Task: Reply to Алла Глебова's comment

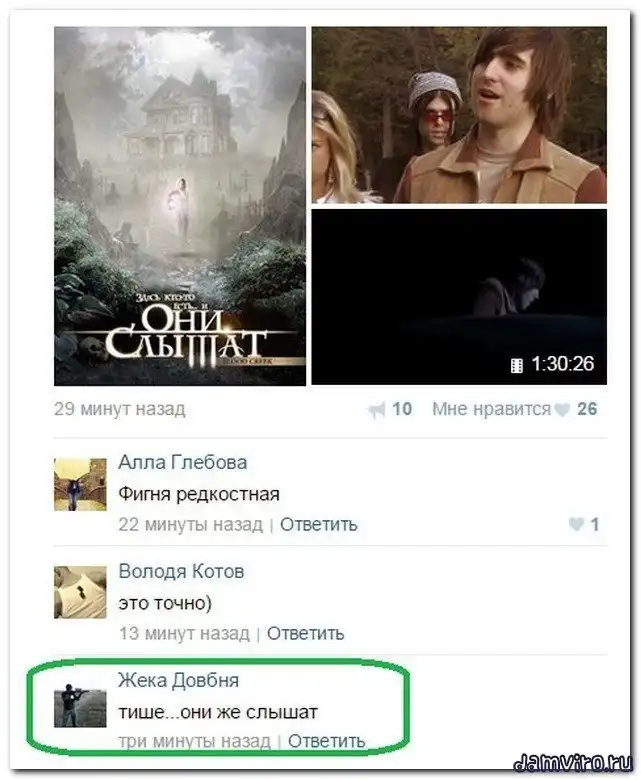Action: [319, 524]
